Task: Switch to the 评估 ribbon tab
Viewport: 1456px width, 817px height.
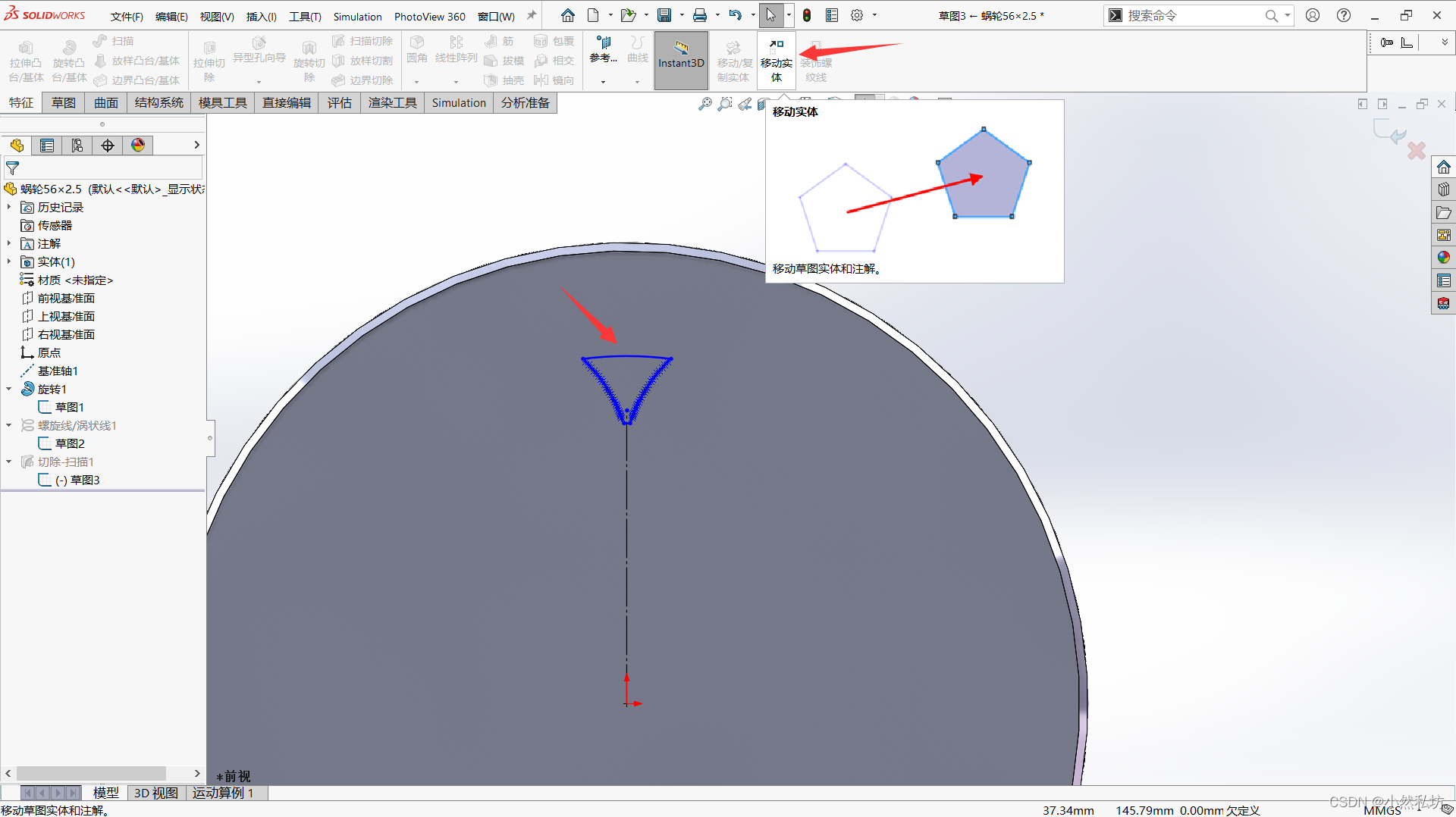Action: pos(340,103)
